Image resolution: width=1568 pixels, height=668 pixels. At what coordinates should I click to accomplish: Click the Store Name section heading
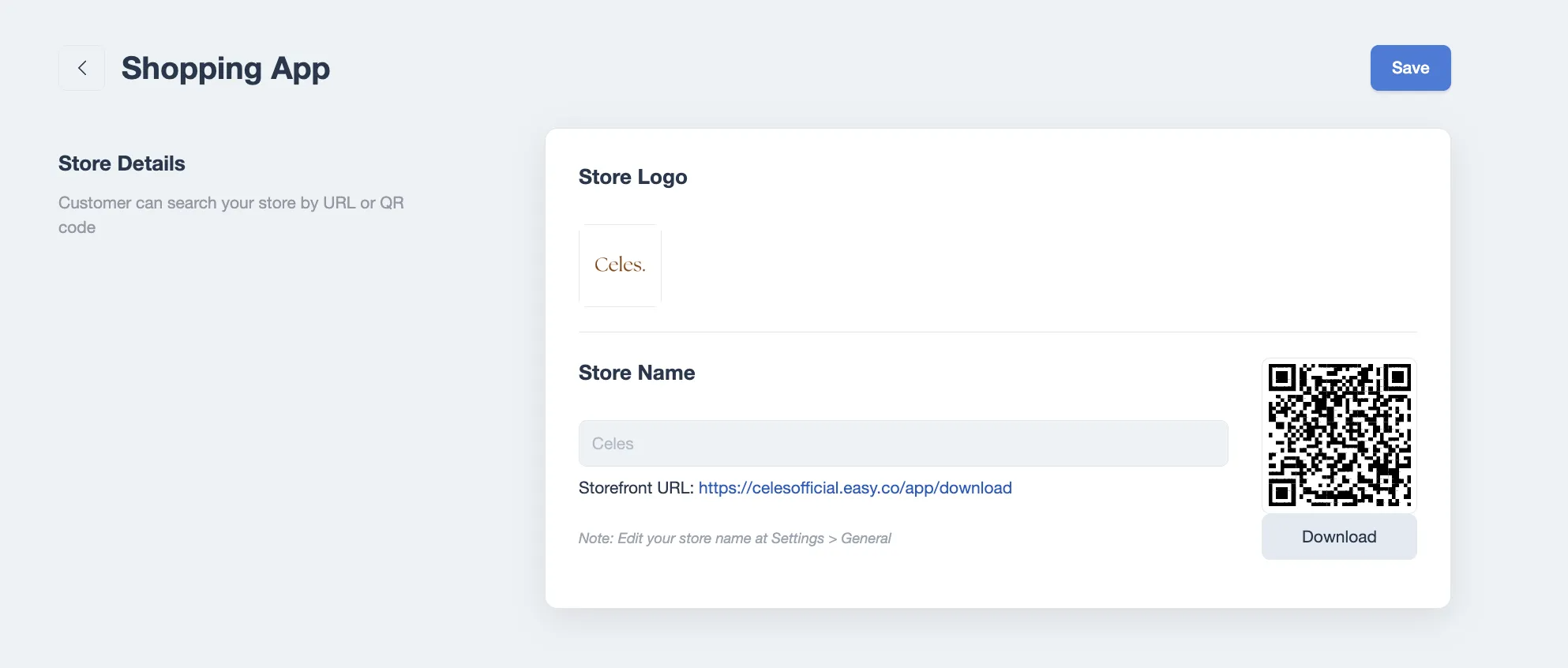click(x=636, y=372)
